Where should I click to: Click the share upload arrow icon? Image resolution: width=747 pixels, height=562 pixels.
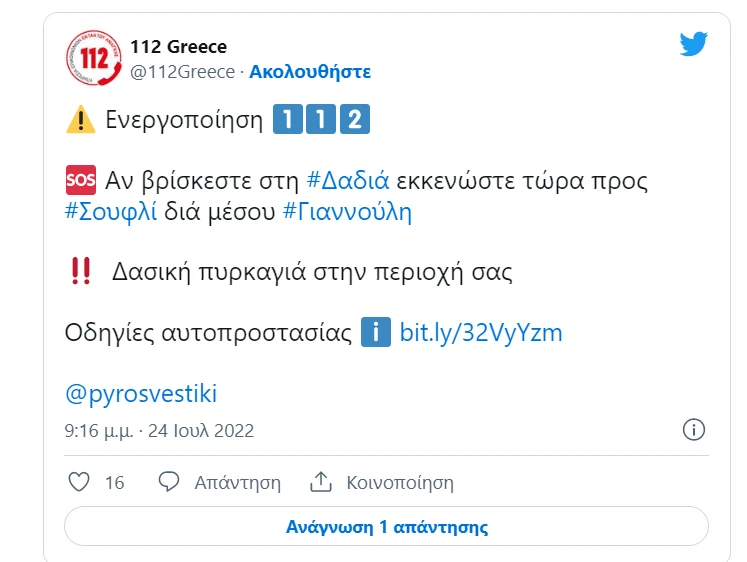pyautogui.click(x=320, y=482)
